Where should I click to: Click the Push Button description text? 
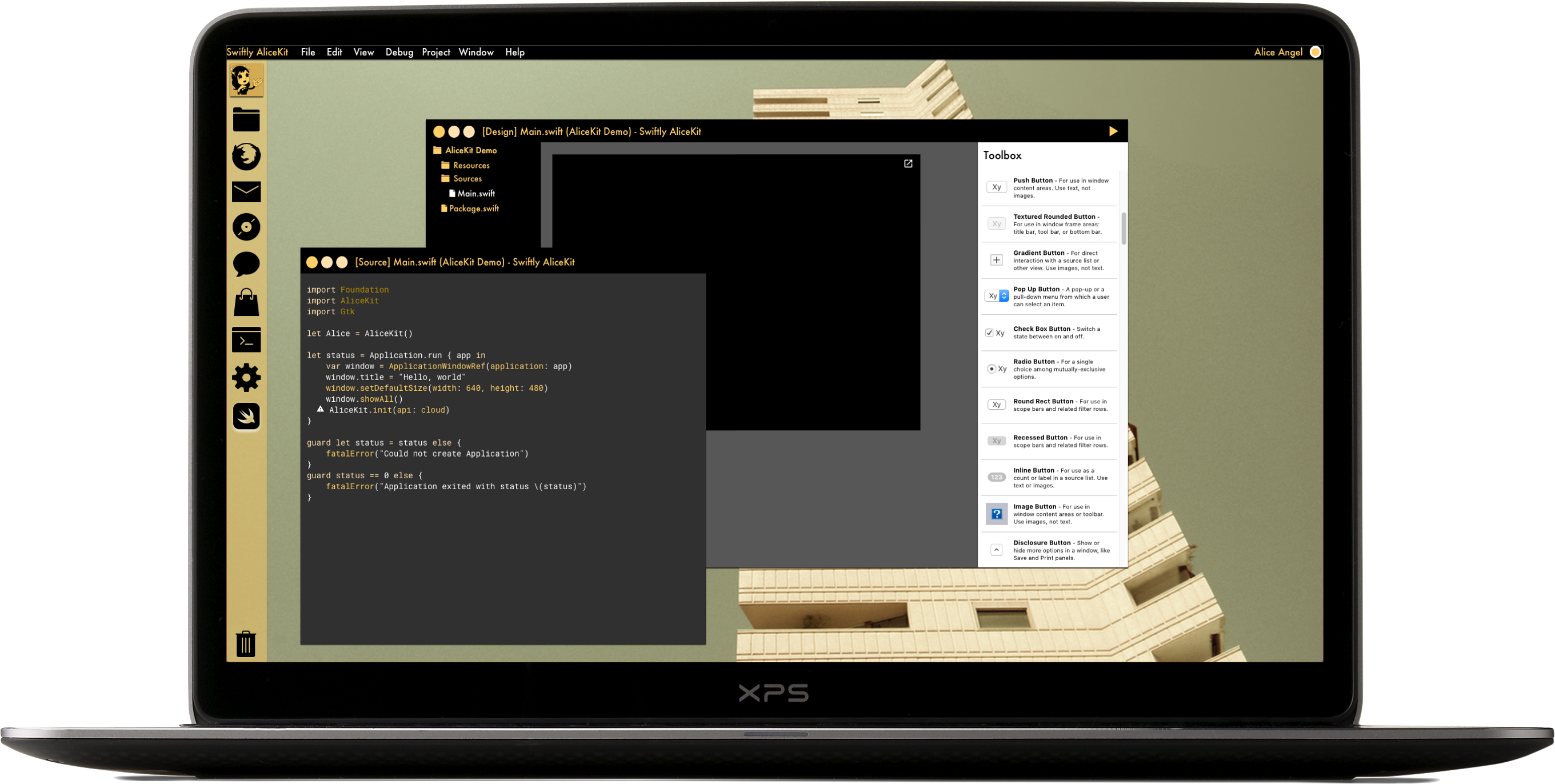click(1061, 187)
